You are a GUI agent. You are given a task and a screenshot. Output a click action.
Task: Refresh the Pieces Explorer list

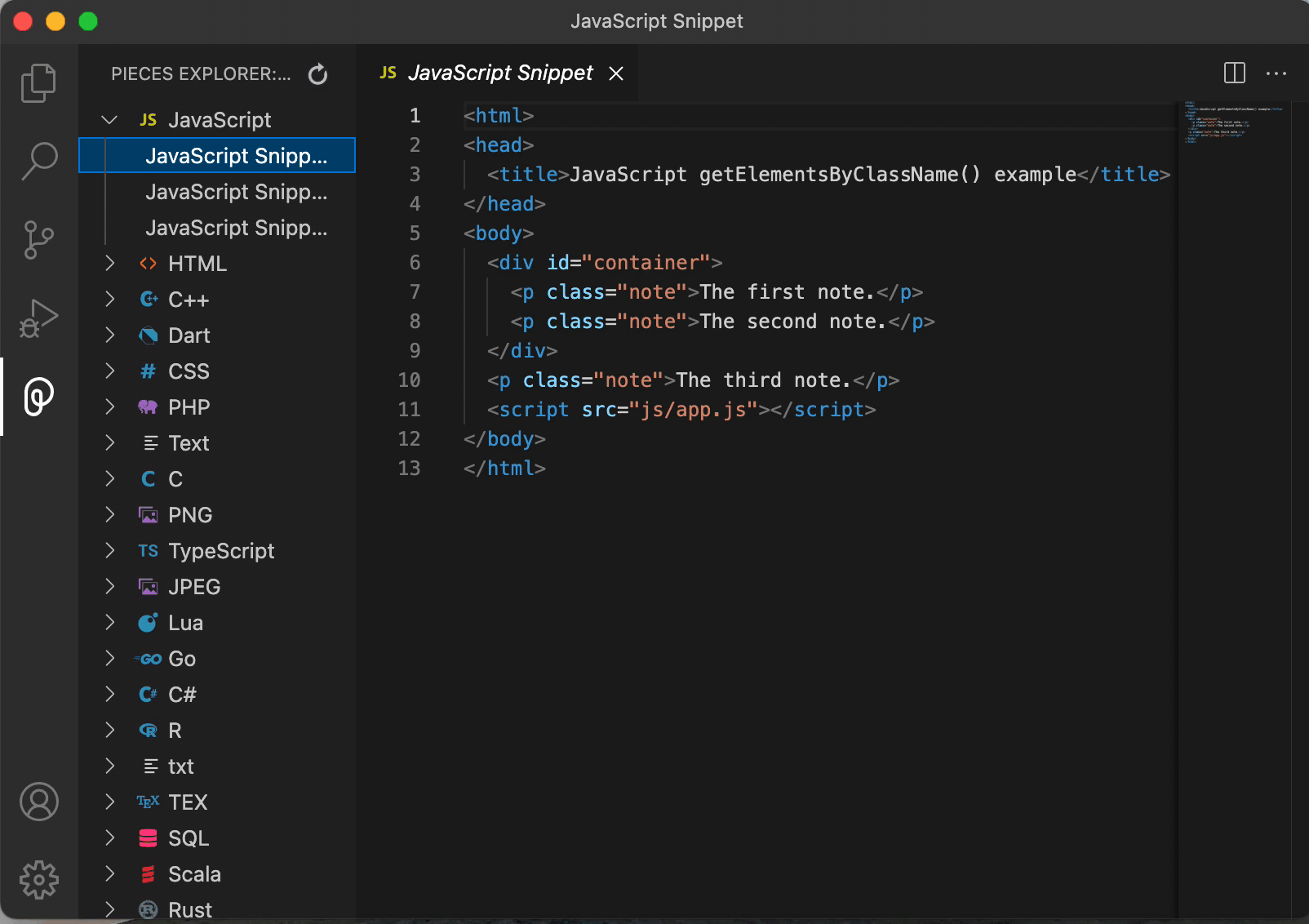317,74
